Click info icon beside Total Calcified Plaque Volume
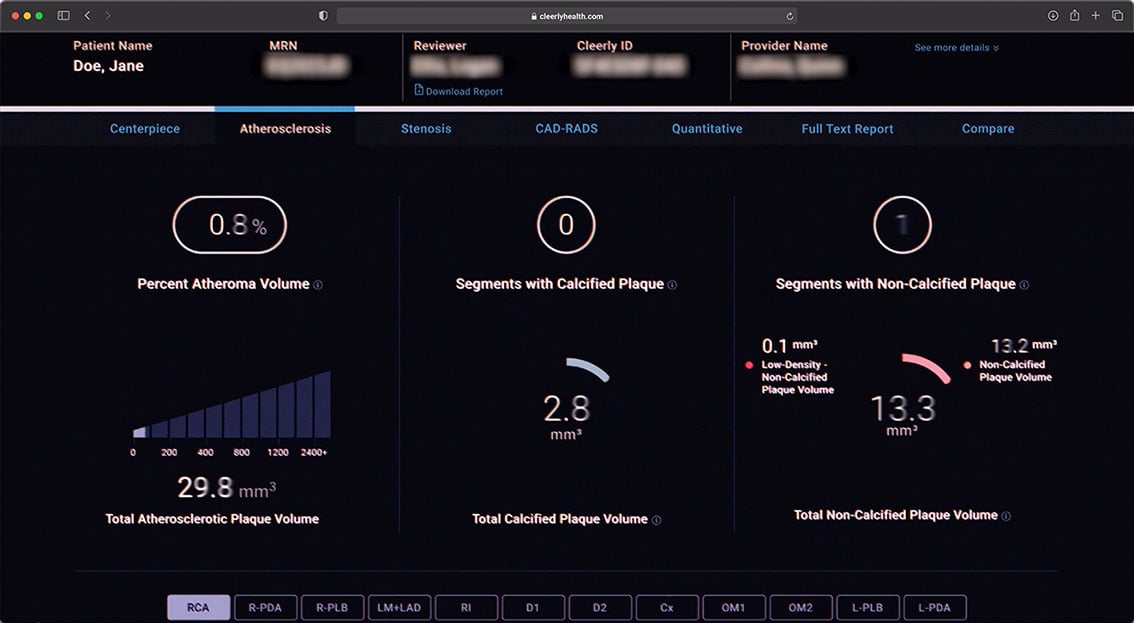 click(x=656, y=520)
